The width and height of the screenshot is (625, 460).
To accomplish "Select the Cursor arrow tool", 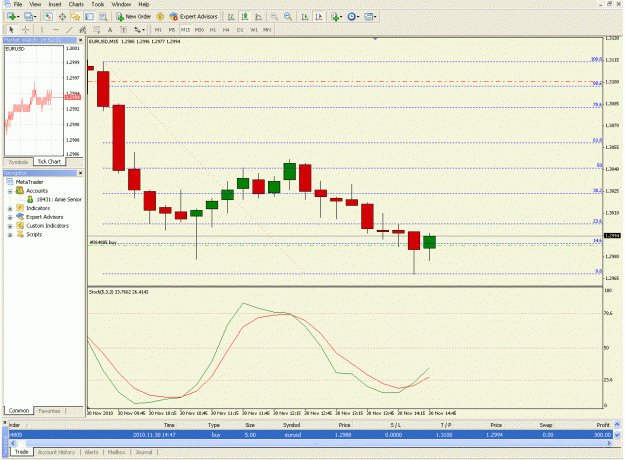I will 11,29.
